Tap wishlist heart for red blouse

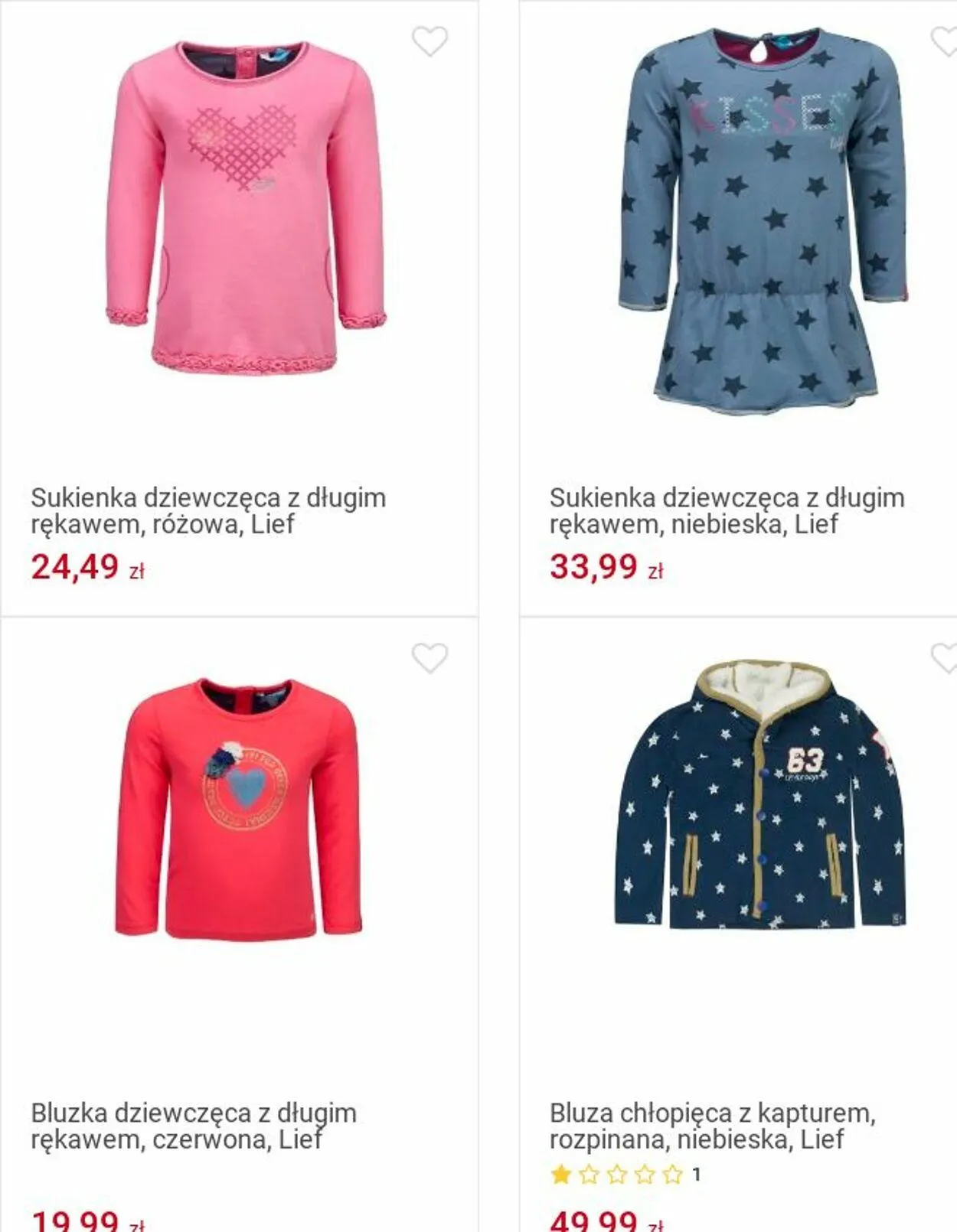click(x=430, y=658)
